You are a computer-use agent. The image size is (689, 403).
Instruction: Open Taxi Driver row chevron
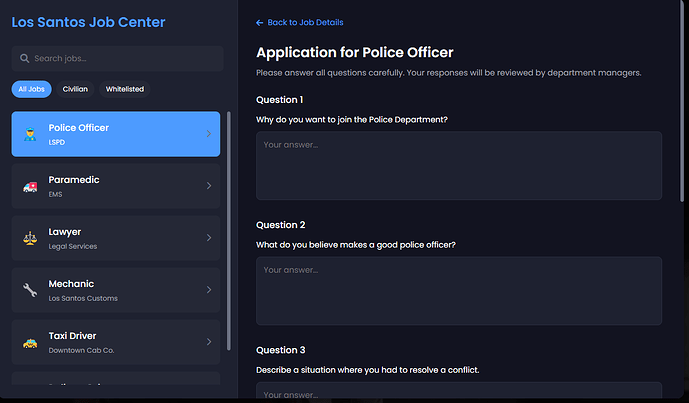coord(209,341)
